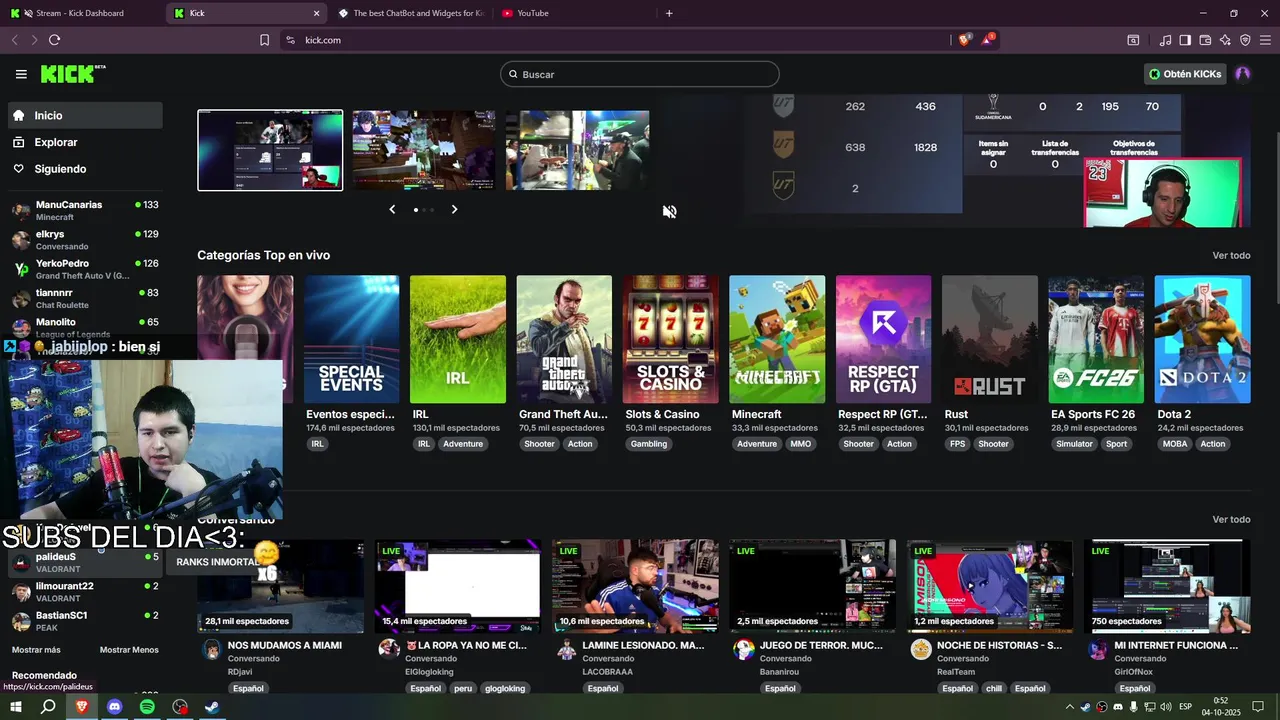The width and height of the screenshot is (1280, 720).
Task: Open Brave VPN shield icon
Action: coord(1245,40)
